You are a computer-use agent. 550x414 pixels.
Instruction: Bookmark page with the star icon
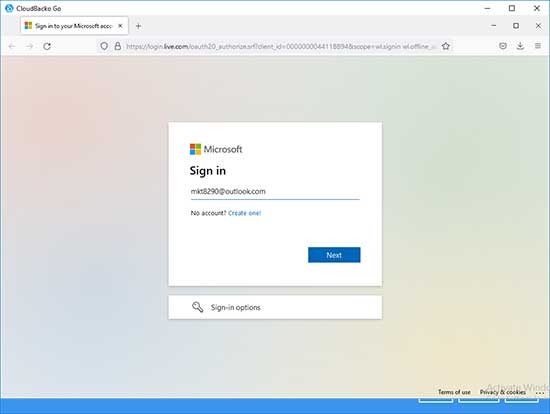446,46
